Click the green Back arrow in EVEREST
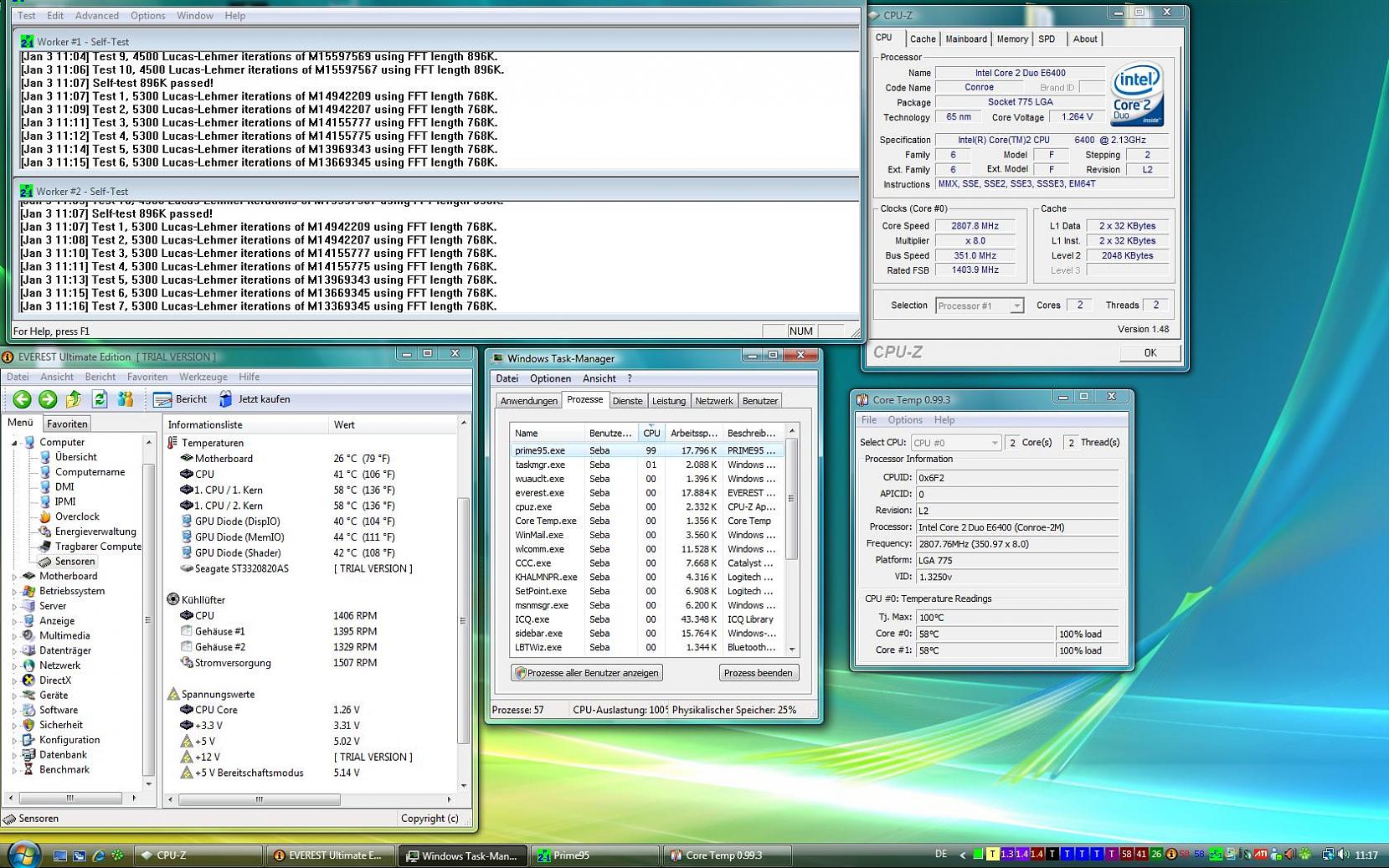The image size is (1389, 868). pos(23,399)
